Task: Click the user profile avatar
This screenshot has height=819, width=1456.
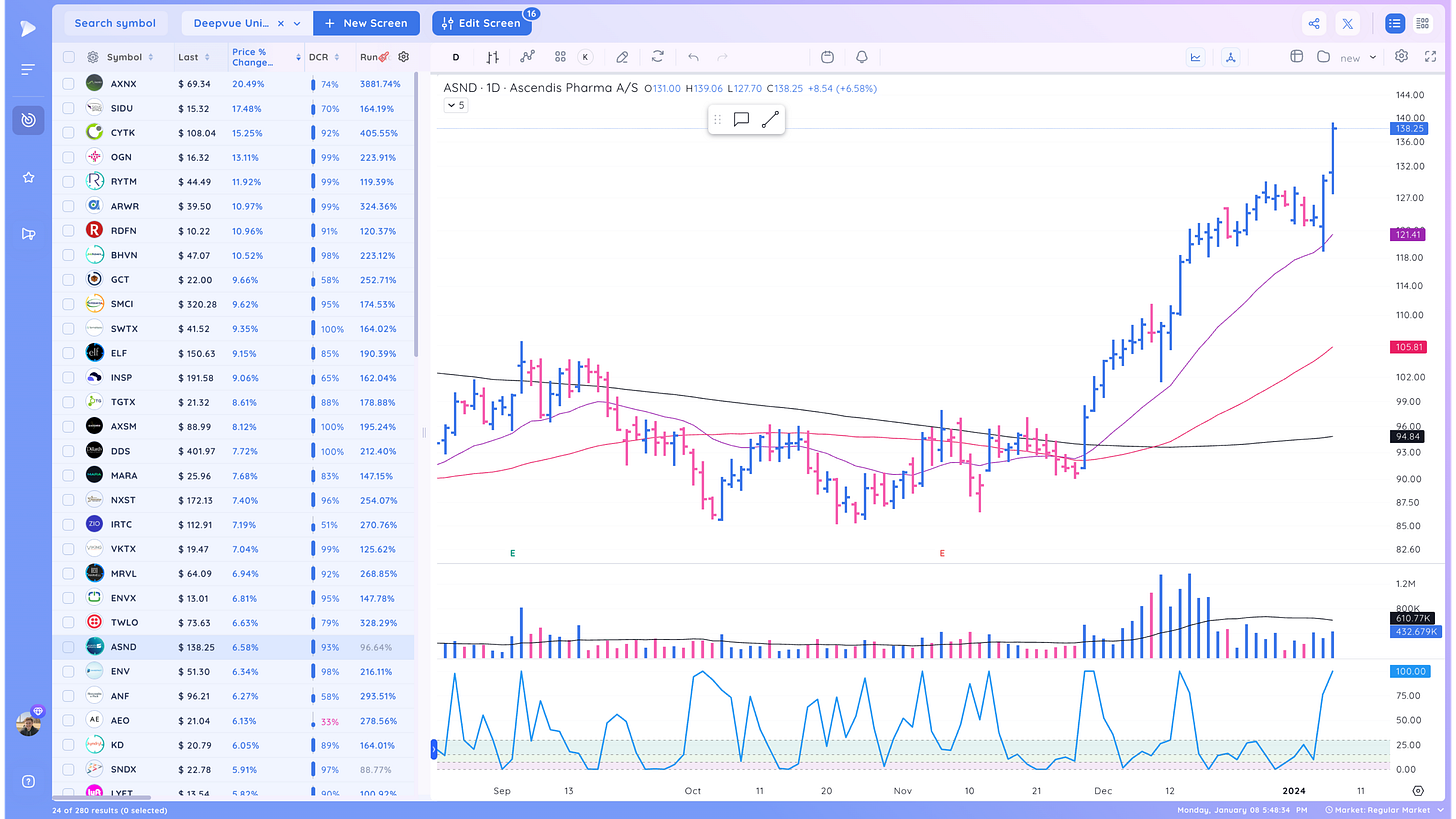Action: pos(28,724)
